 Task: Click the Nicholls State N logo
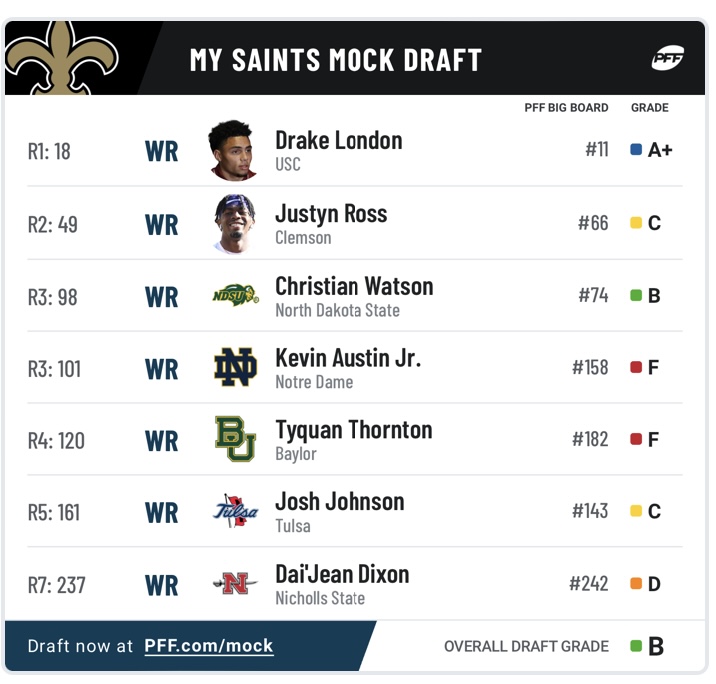click(x=235, y=583)
